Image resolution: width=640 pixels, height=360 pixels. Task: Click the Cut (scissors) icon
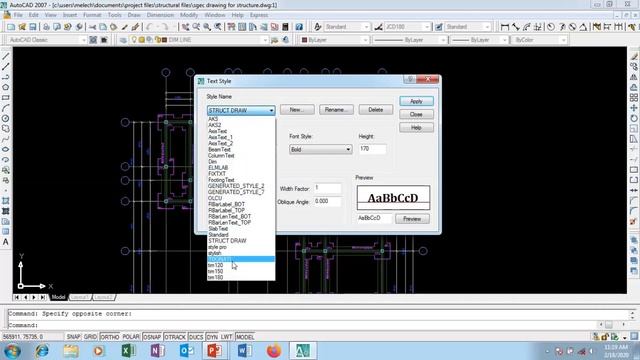(x=93, y=27)
